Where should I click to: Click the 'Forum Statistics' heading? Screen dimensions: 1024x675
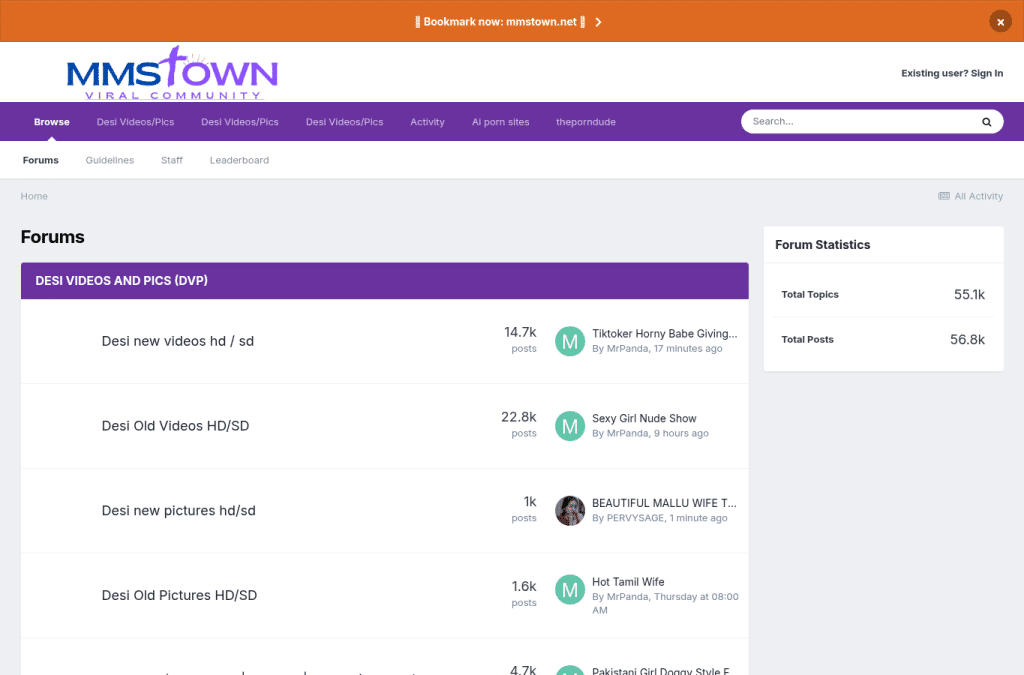822,245
